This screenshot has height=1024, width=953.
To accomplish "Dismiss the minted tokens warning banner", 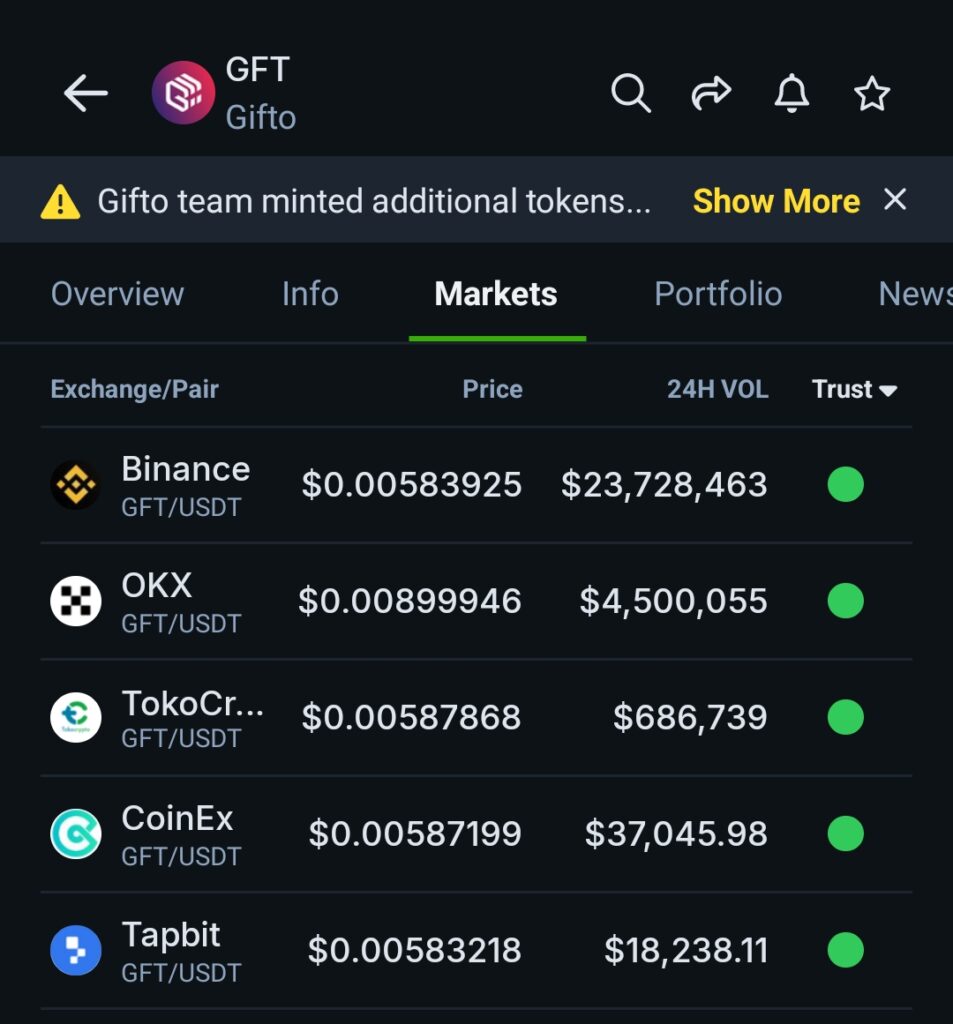I will tap(895, 199).
